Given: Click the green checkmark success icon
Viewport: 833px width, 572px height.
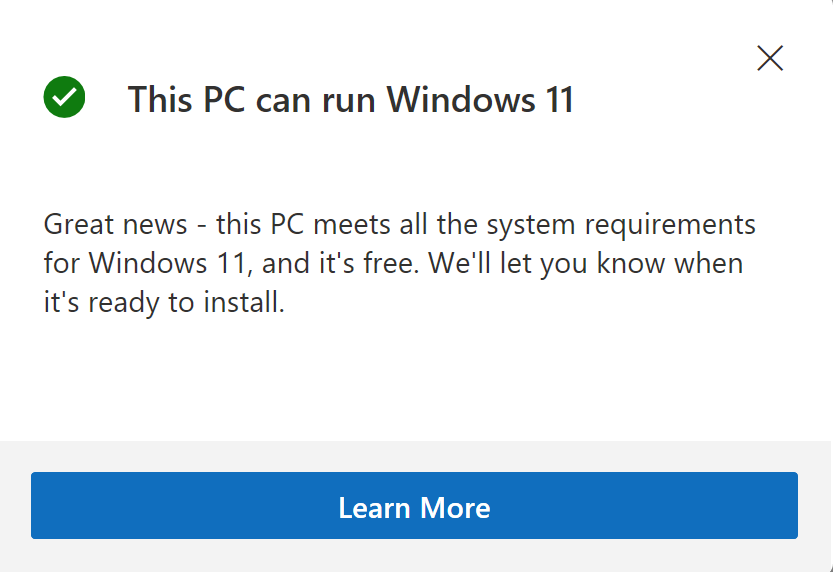Looking at the screenshot, I should [65, 98].
